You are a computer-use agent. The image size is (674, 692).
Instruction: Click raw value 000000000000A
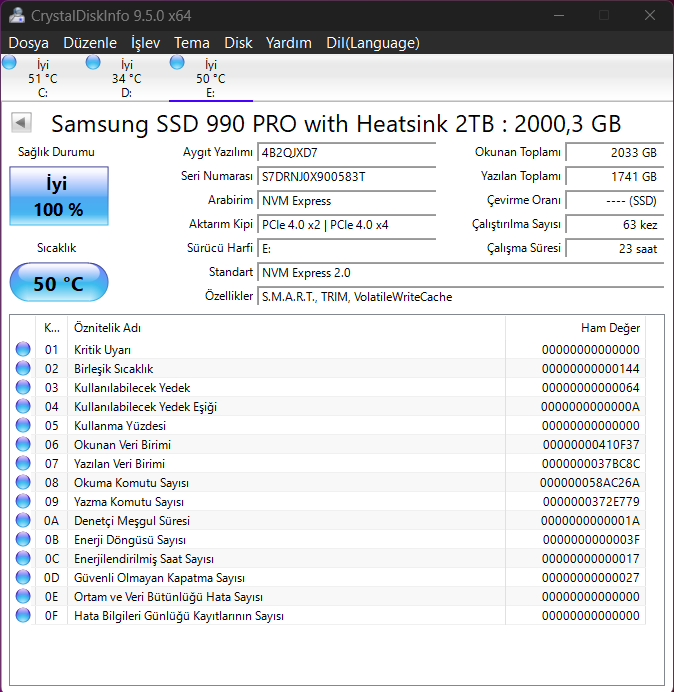(590, 406)
